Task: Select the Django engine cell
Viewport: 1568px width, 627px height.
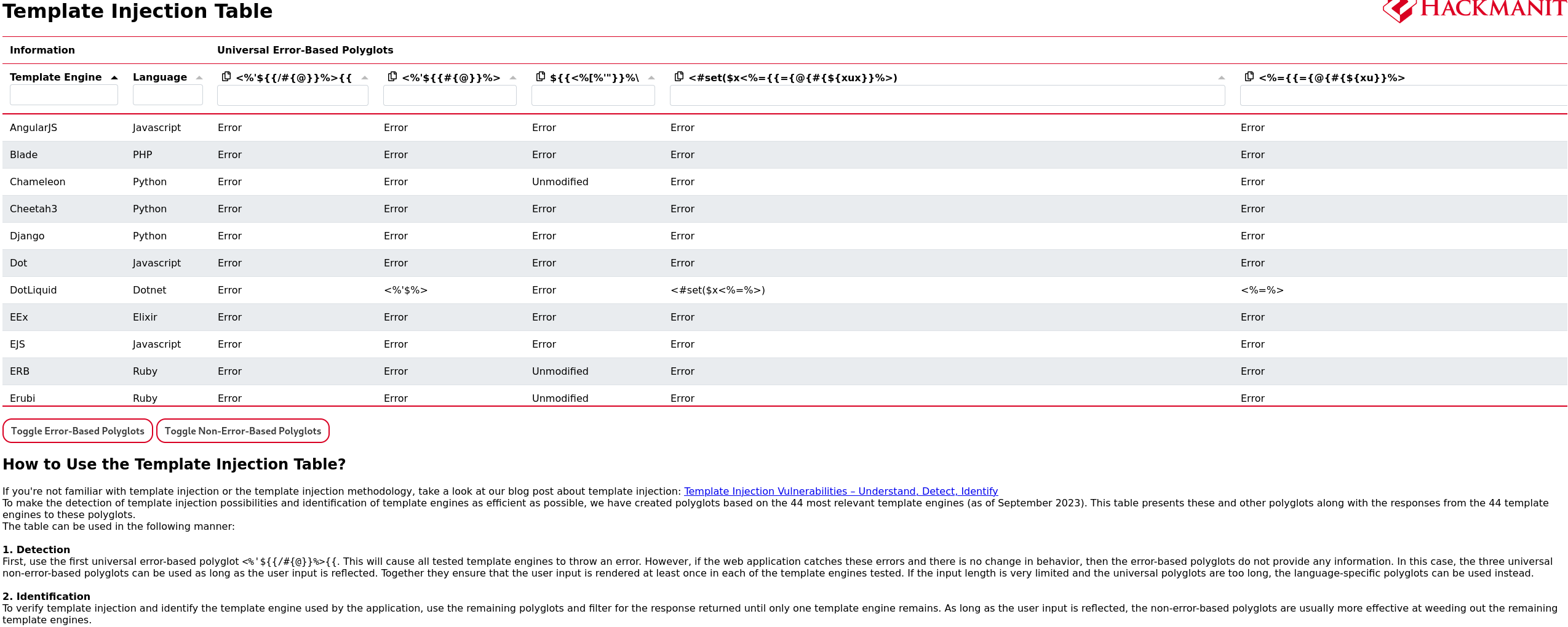Action: (27, 236)
